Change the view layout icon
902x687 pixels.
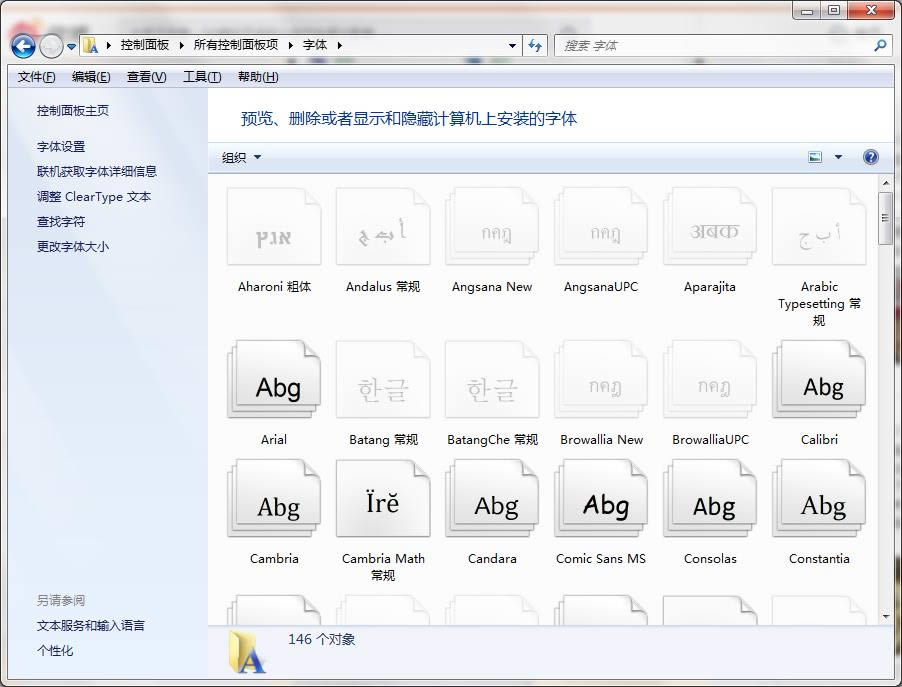(x=815, y=157)
